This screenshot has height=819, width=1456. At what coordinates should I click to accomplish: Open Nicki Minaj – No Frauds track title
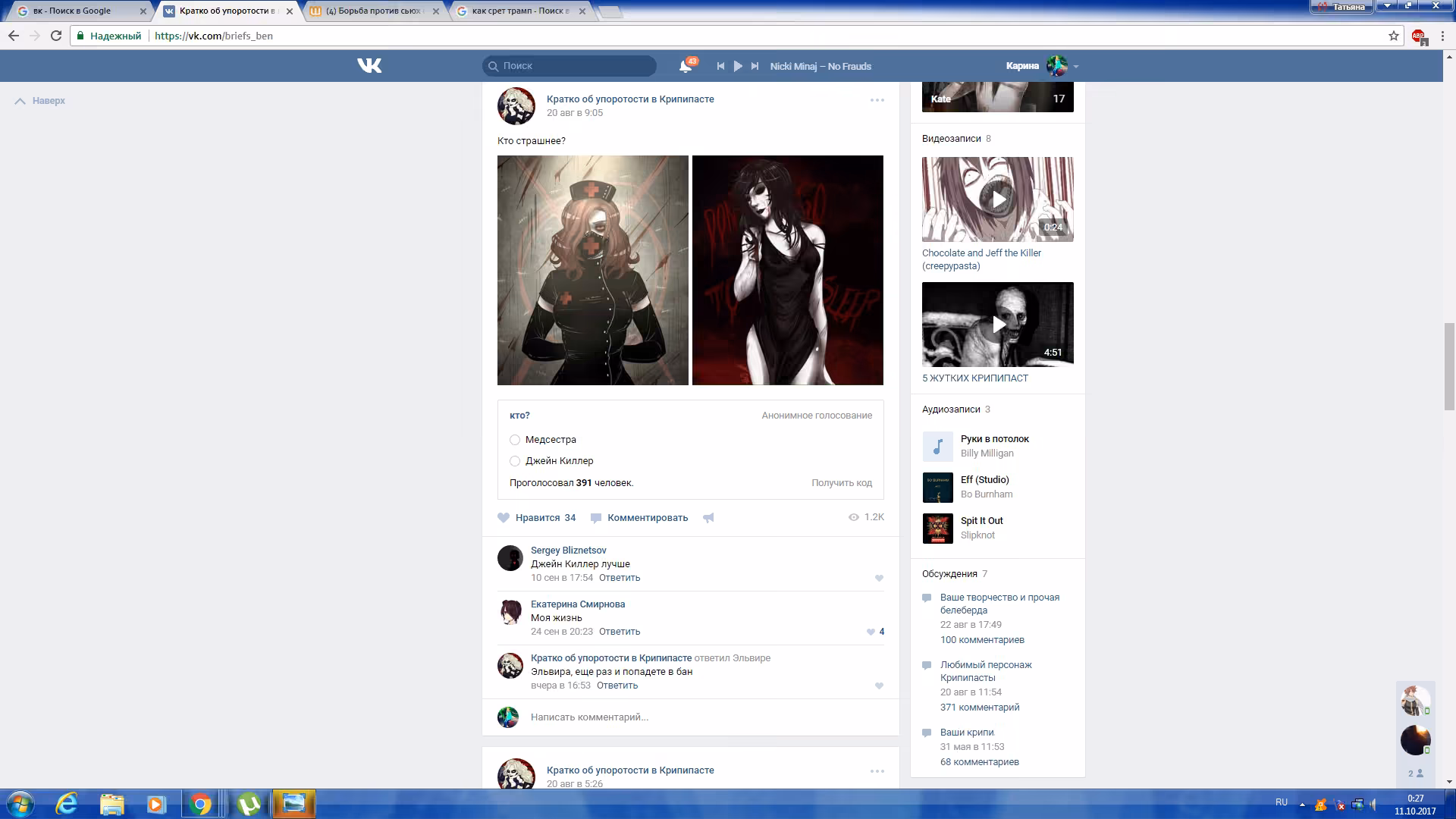[x=821, y=67]
